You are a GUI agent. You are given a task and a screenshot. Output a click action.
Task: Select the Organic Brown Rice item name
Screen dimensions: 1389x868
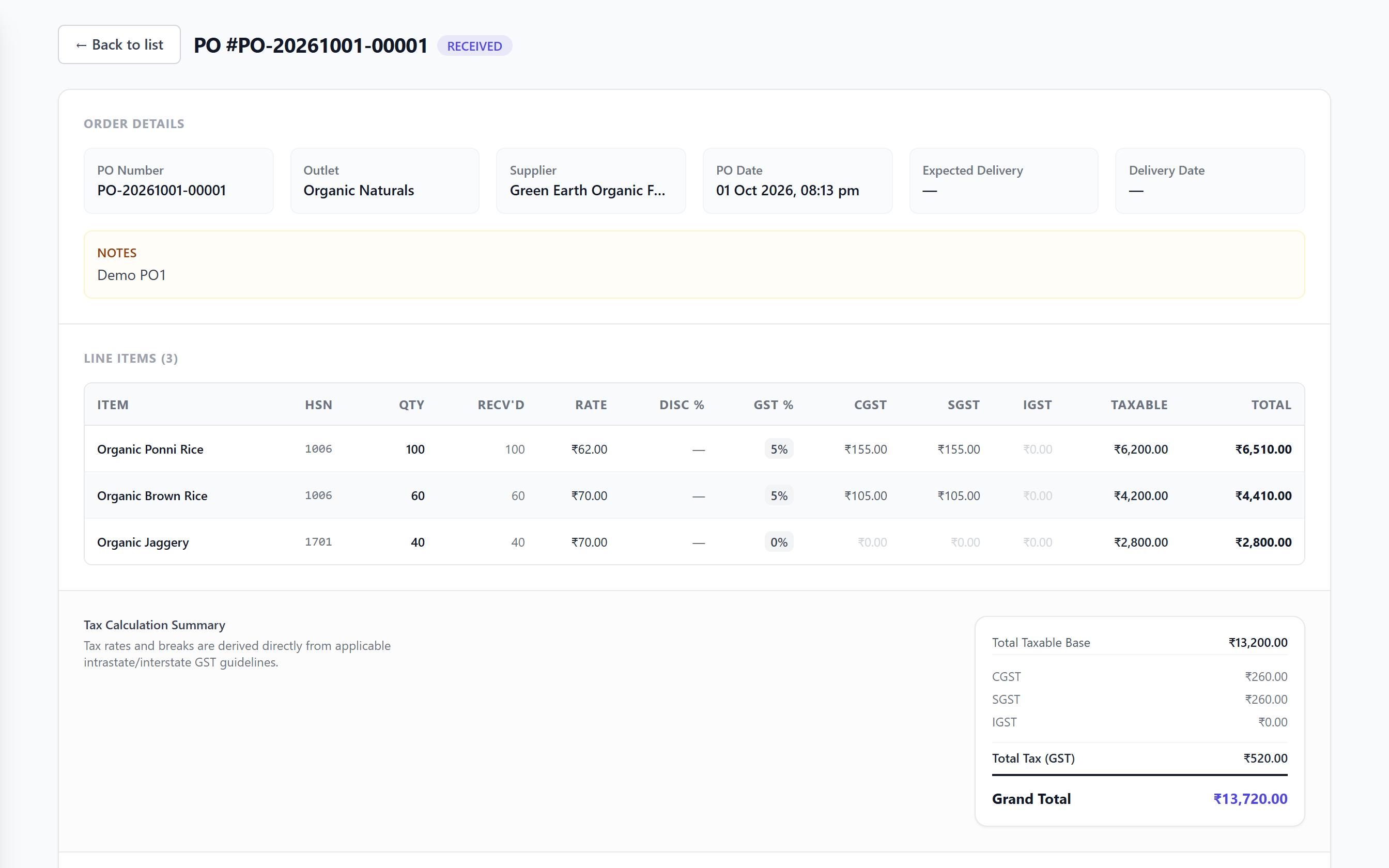[x=152, y=495]
